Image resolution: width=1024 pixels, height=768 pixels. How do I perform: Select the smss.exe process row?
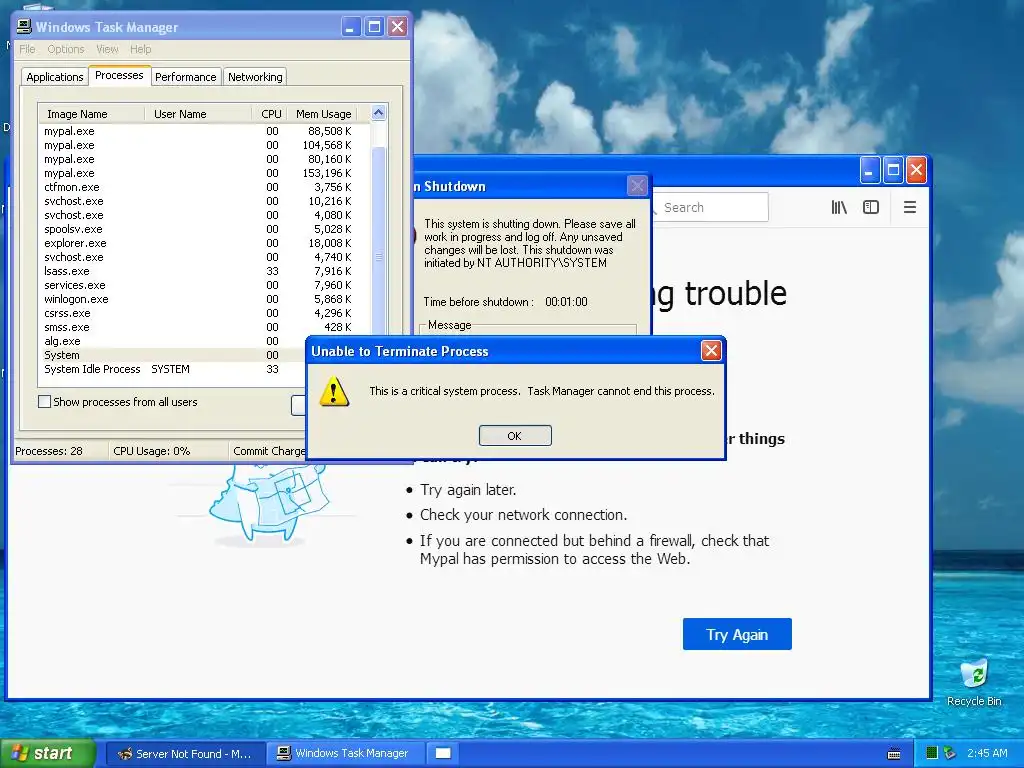[x=203, y=327]
